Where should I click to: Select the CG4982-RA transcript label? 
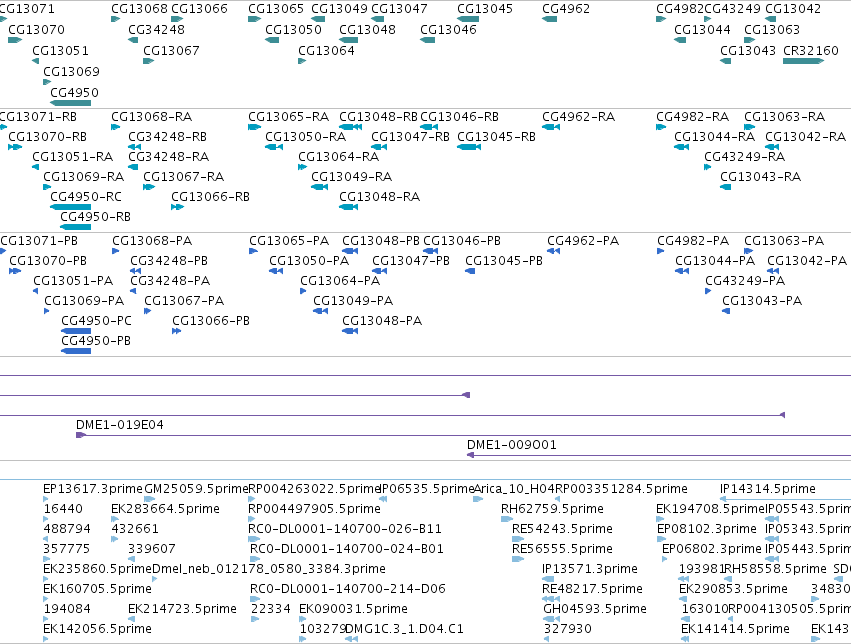pyautogui.click(x=692, y=117)
